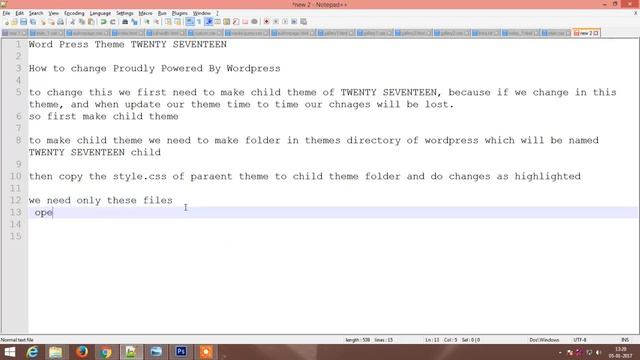This screenshot has height=360, width=640.
Task: Click the Stop Recording macro icon
Action: [x=276, y=22]
